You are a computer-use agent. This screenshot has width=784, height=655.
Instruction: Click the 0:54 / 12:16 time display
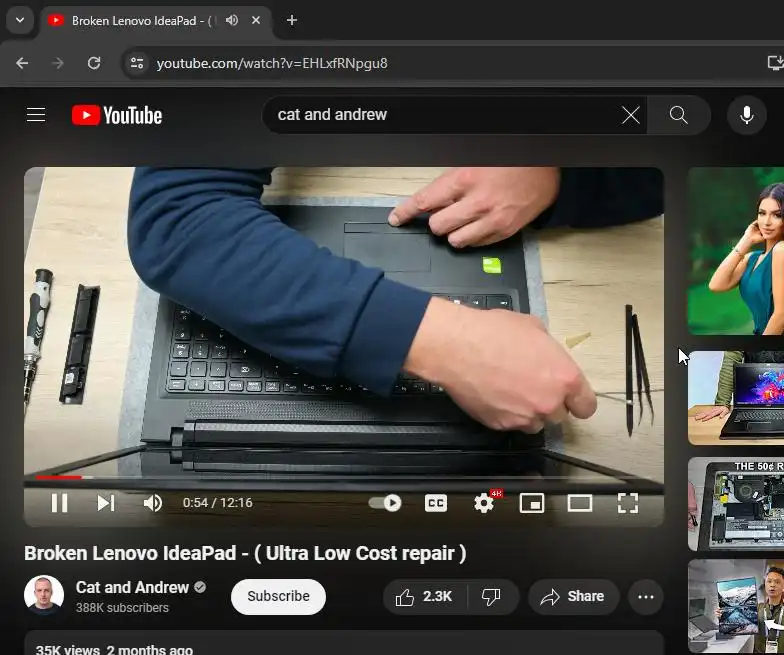218,503
